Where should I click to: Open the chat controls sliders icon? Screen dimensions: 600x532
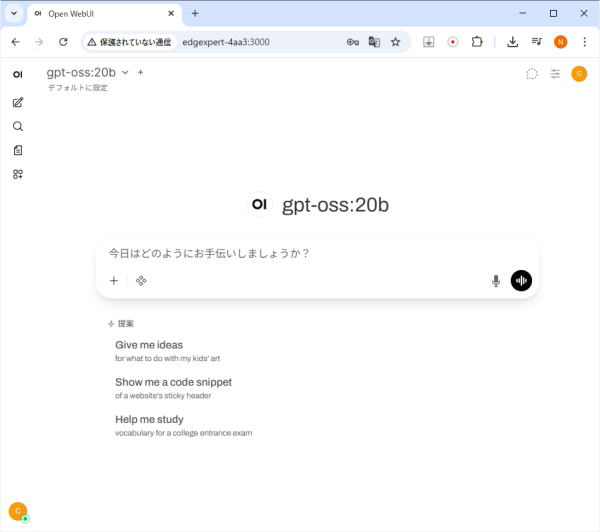(x=555, y=73)
